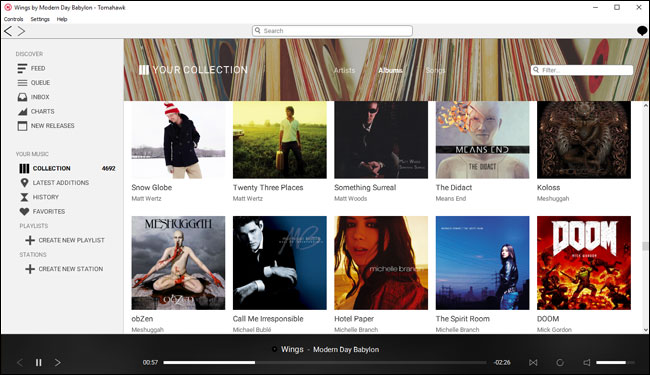Click the chat bubble icon top right

642,31
